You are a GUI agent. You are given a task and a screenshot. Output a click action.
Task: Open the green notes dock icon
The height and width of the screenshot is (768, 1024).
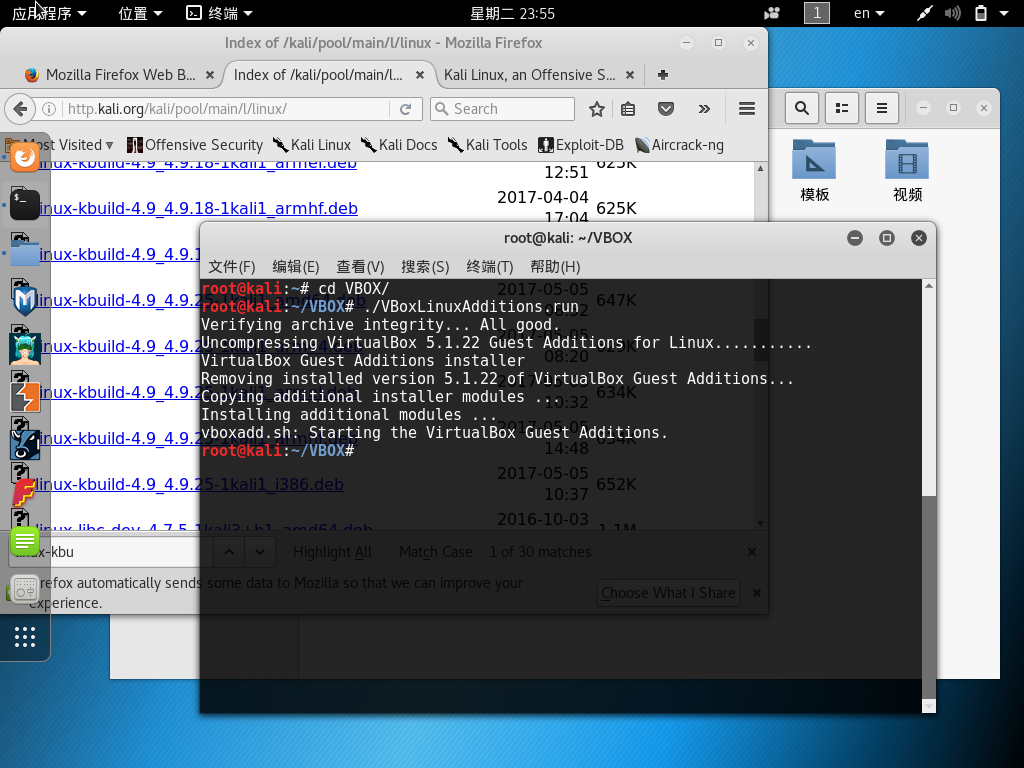click(25, 541)
